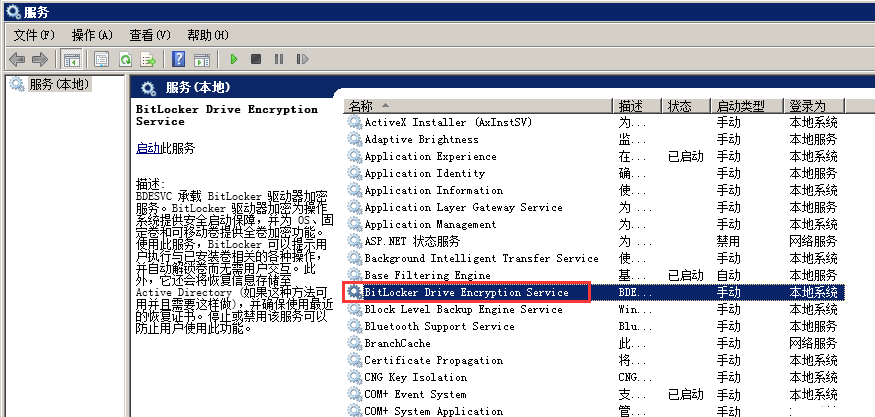Viewport: 875px width, 417px height.
Task: Click the Export List toolbar icon
Action: (148, 59)
